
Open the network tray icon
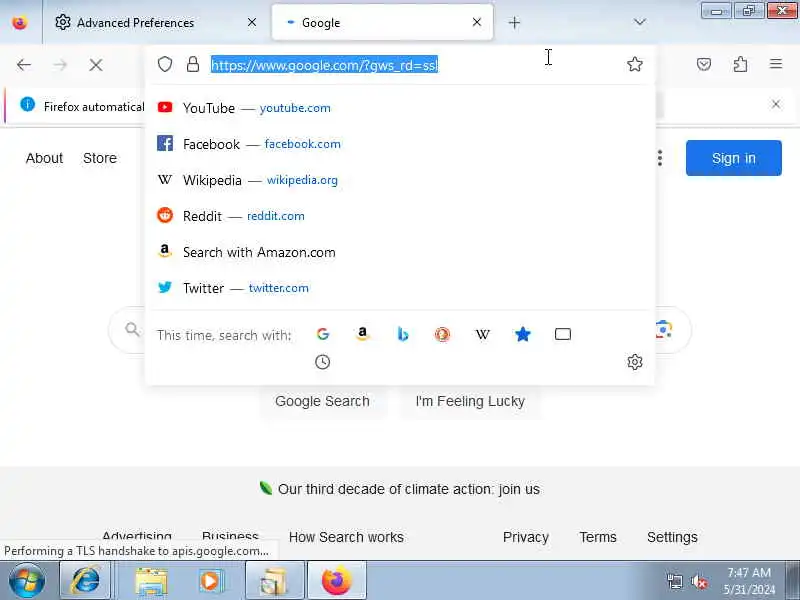pos(674,581)
